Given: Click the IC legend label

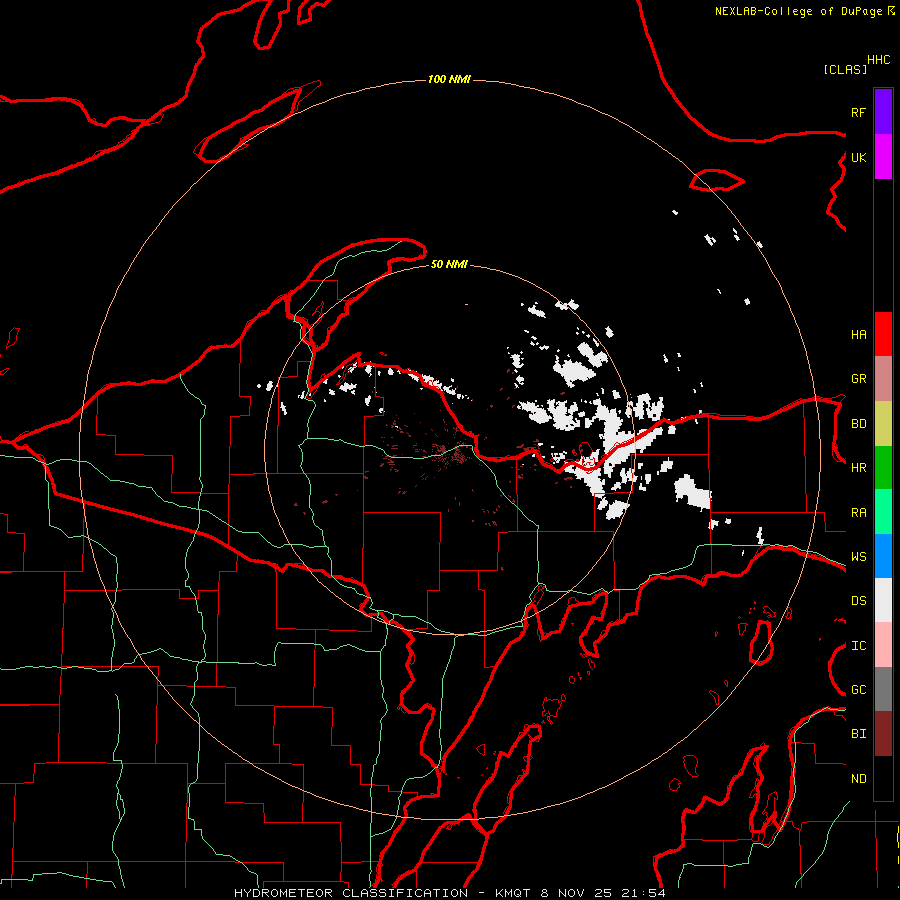Looking at the screenshot, I should coord(858,646).
